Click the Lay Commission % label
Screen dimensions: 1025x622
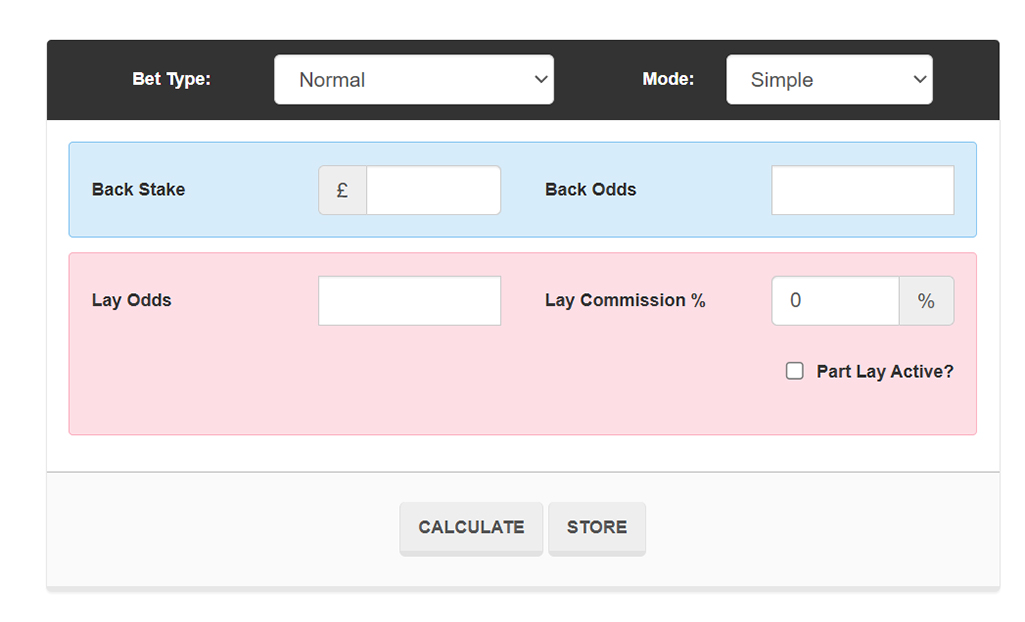tap(625, 300)
